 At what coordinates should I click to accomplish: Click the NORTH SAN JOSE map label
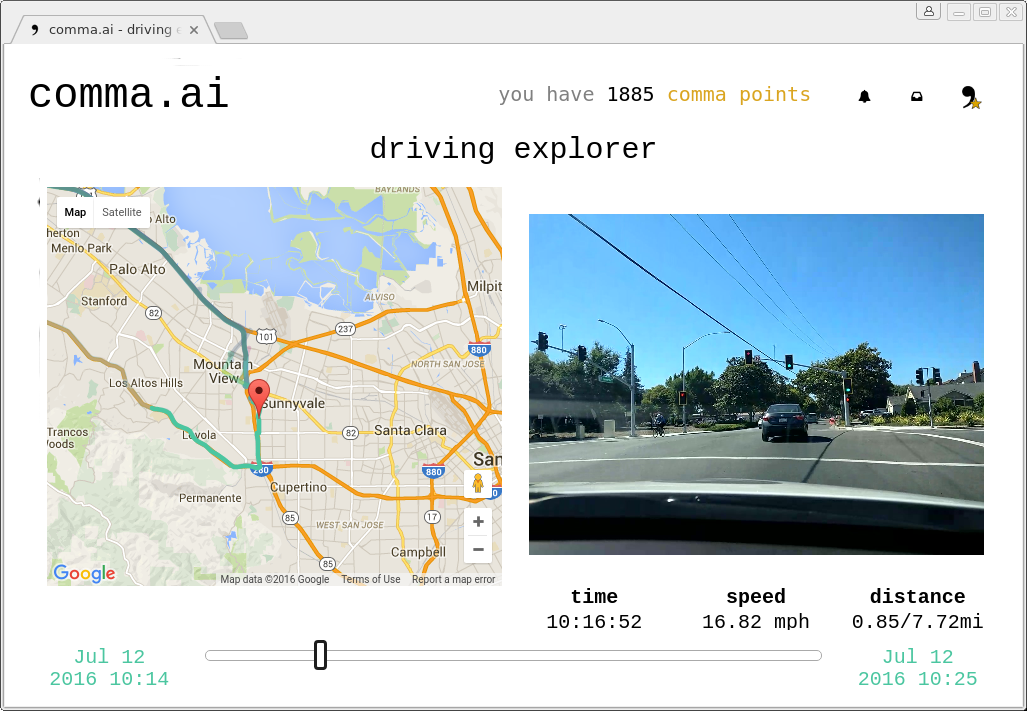click(x=448, y=364)
